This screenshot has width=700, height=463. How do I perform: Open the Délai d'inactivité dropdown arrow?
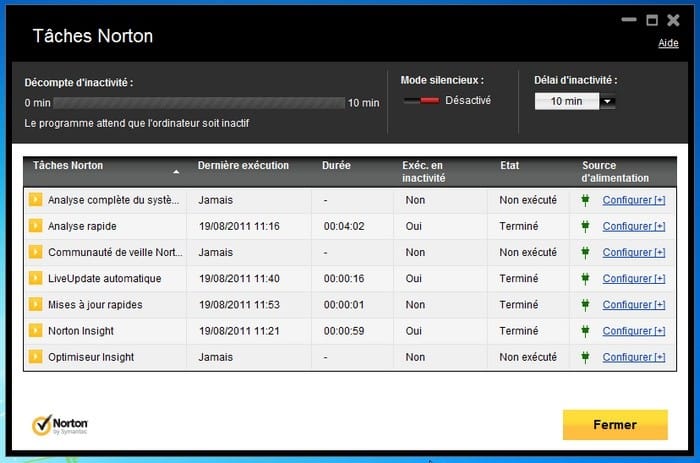click(607, 101)
